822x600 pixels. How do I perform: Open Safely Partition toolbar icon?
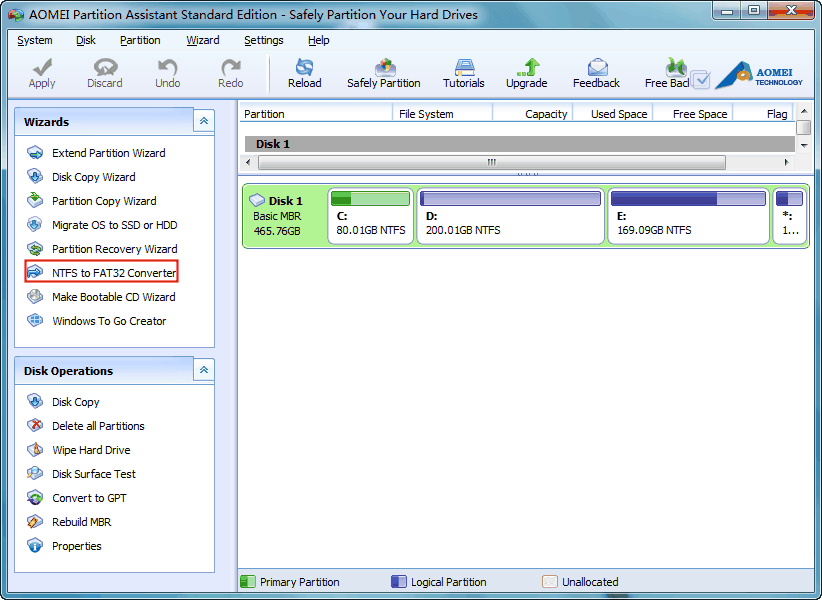(385, 67)
